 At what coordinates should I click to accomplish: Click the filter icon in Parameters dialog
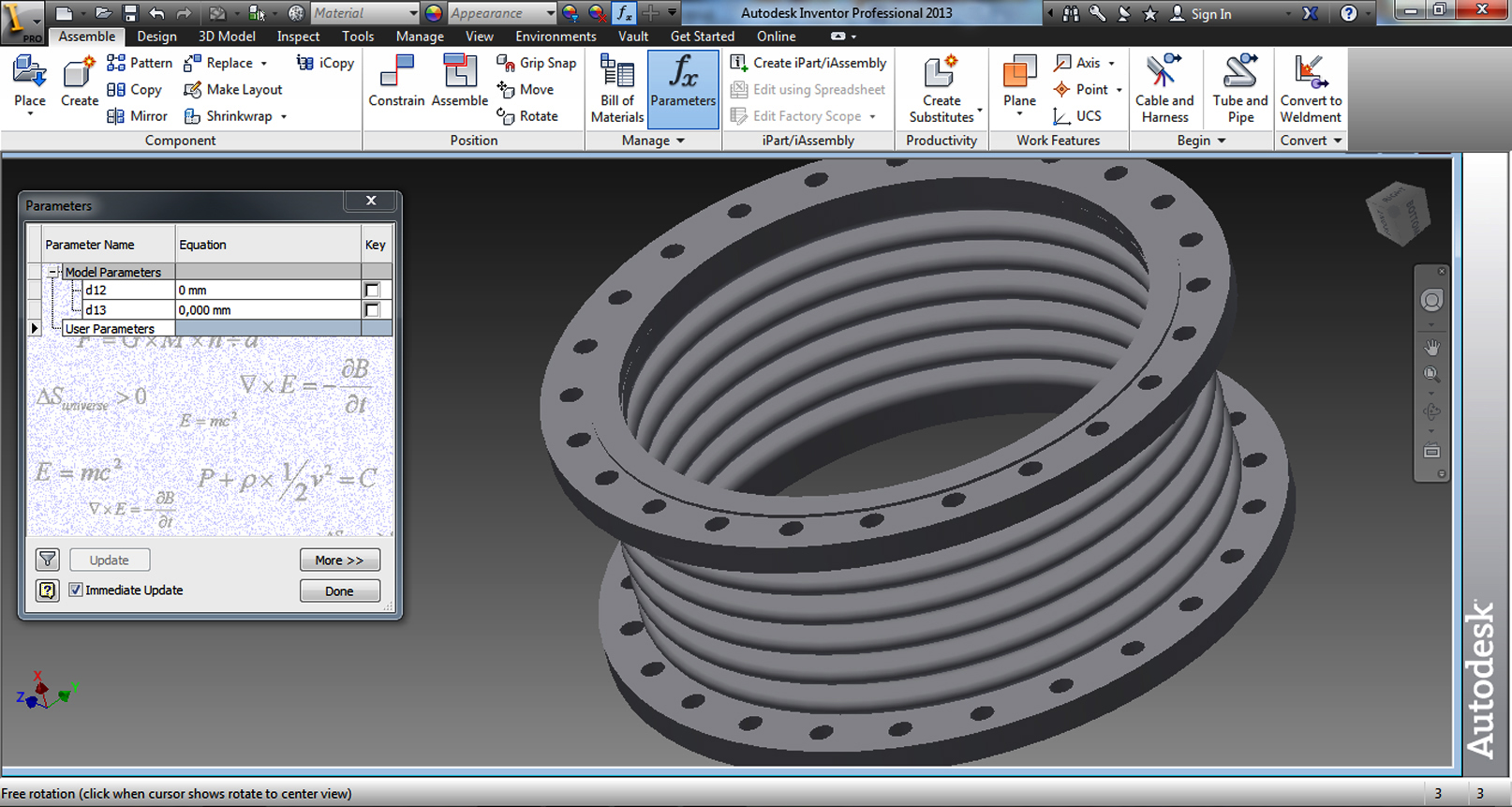(x=48, y=560)
